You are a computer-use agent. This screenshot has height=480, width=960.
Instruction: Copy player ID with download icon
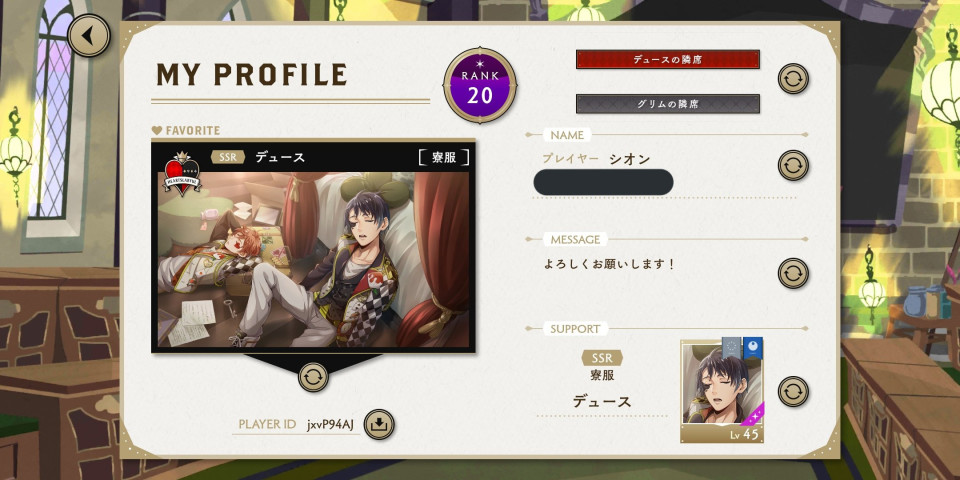pyautogui.click(x=379, y=424)
